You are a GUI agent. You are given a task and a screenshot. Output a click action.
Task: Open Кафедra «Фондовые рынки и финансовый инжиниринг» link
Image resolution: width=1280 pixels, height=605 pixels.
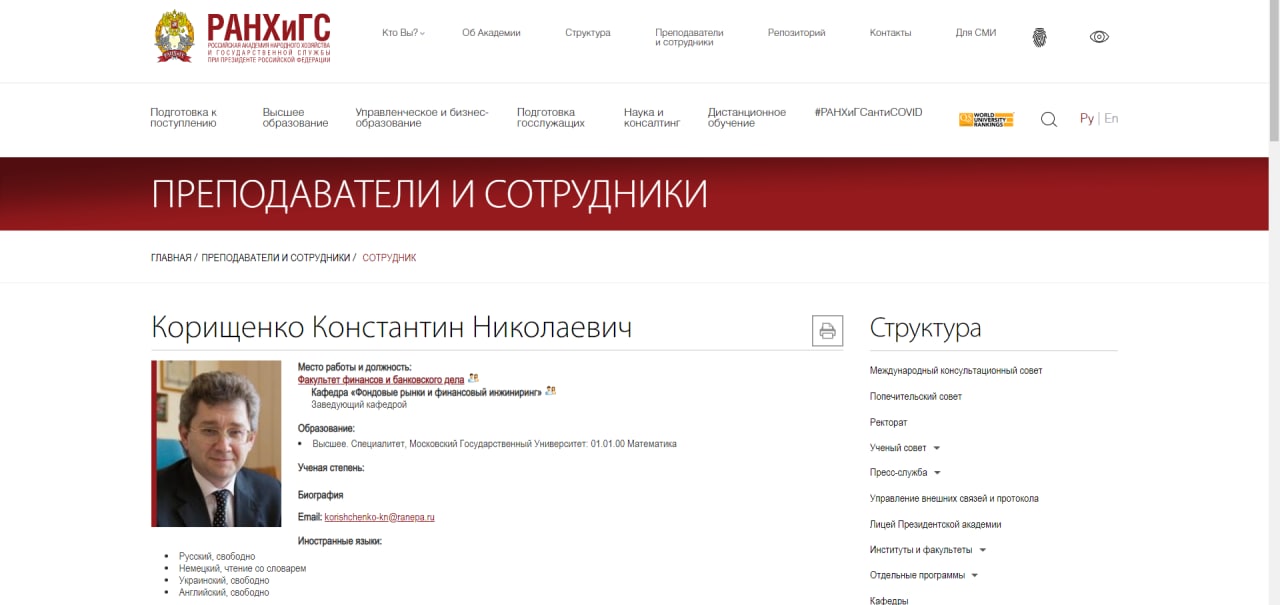tap(426, 392)
